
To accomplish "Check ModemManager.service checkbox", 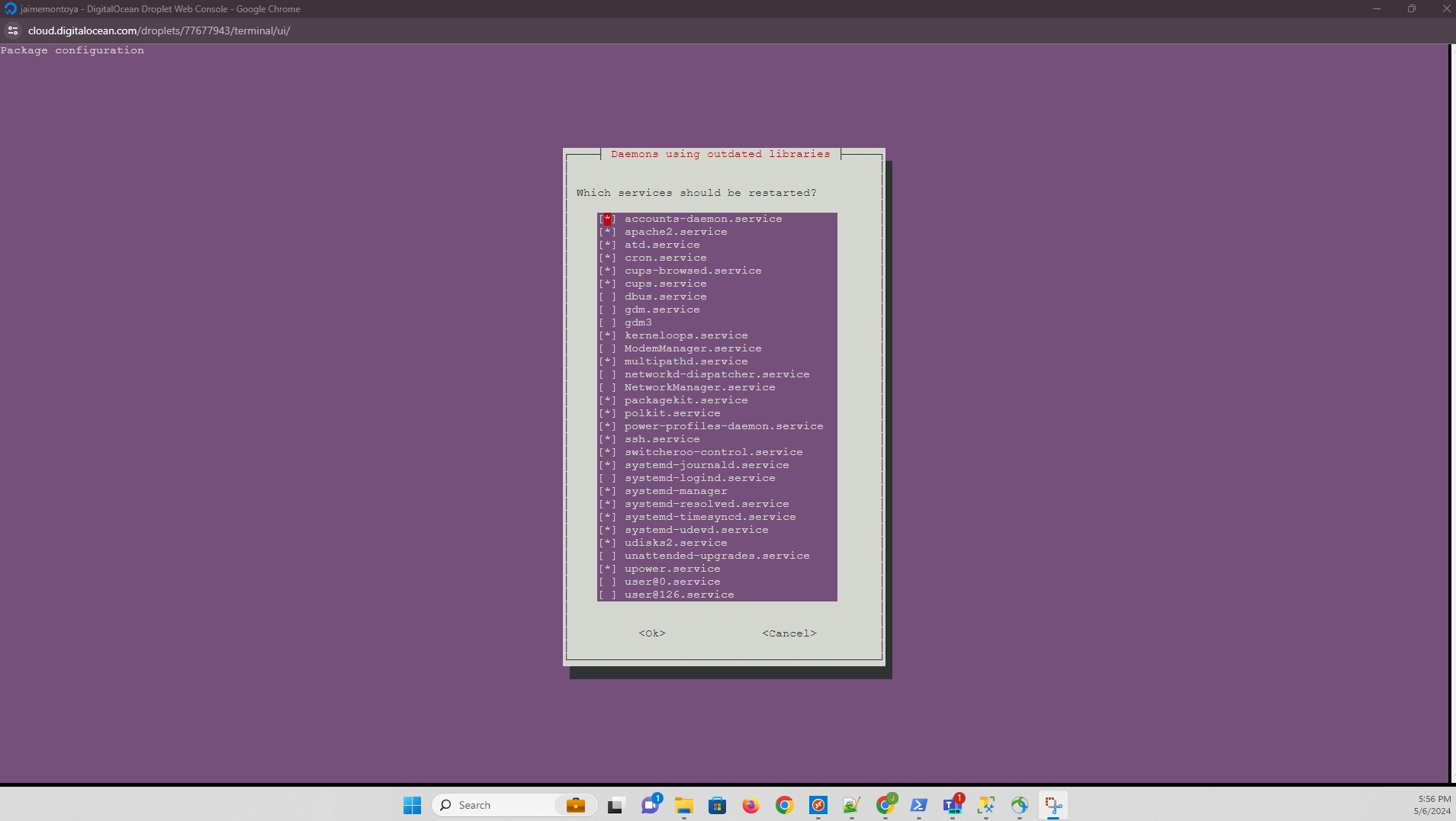I will click(x=607, y=348).
